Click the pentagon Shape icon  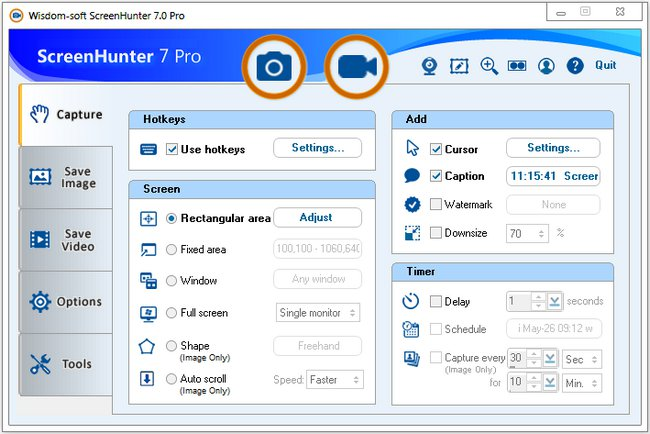[x=147, y=346]
